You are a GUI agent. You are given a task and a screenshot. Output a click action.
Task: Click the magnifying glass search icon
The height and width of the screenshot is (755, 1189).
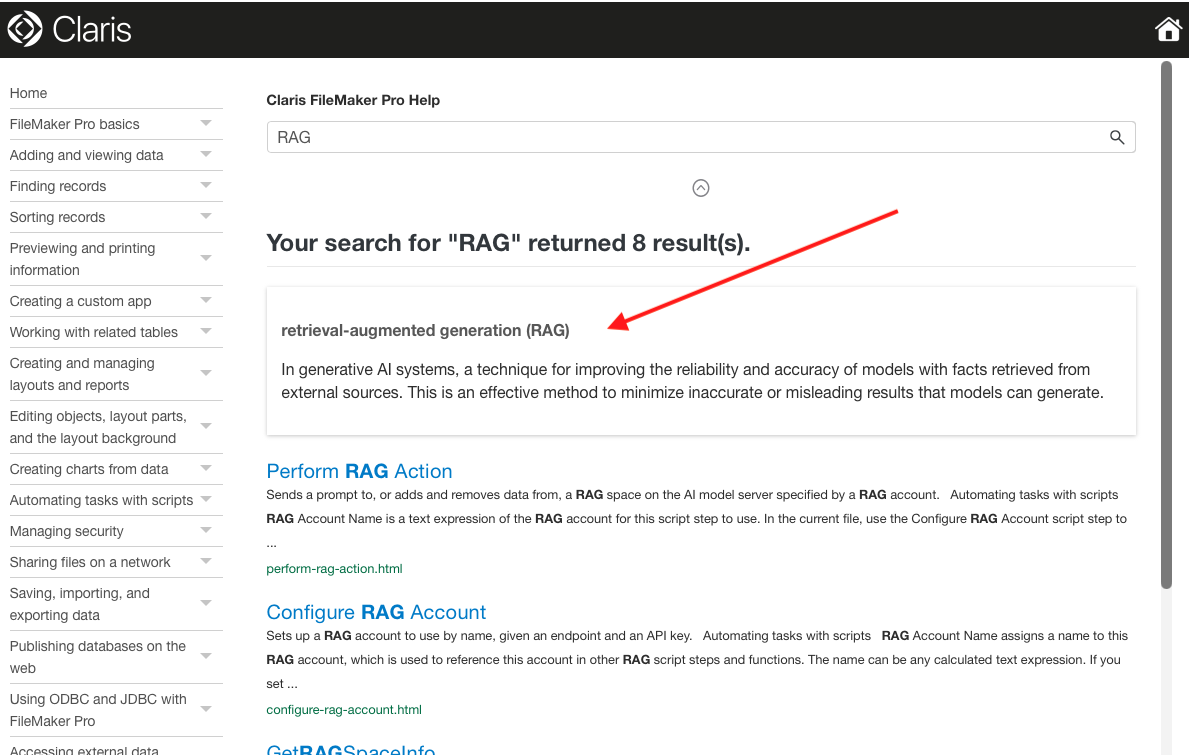(1117, 138)
